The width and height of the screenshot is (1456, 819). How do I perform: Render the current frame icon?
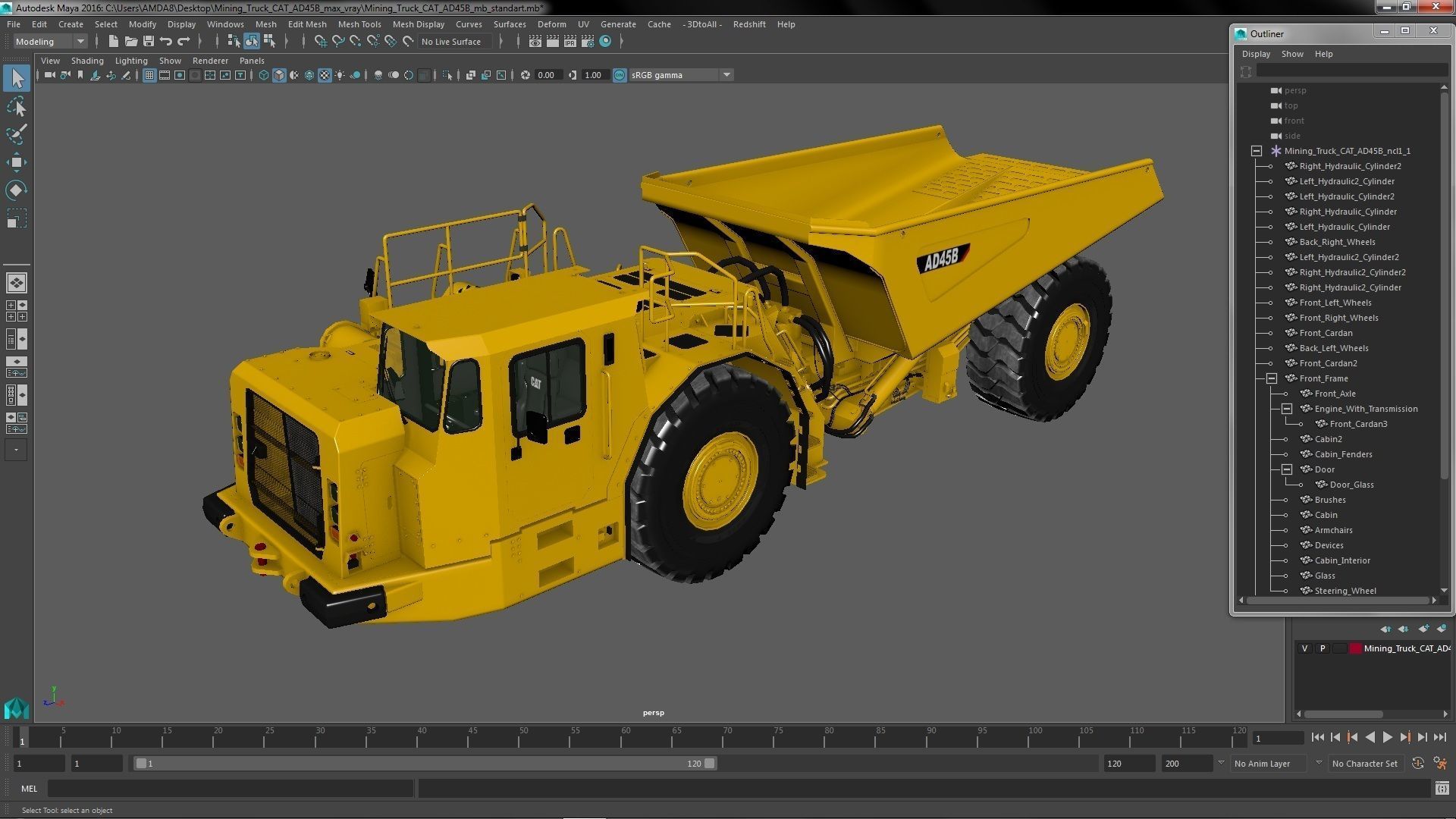tap(552, 42)
